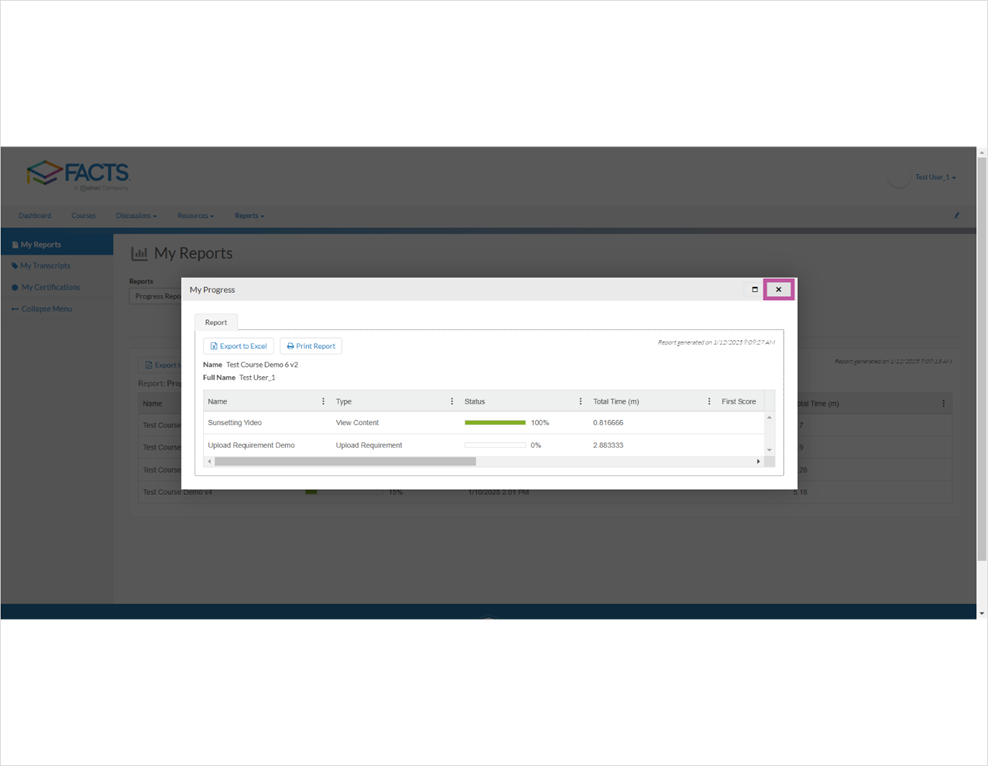
Task: Expand the Discussions navigation dropdown
Action: click(137, 215)
